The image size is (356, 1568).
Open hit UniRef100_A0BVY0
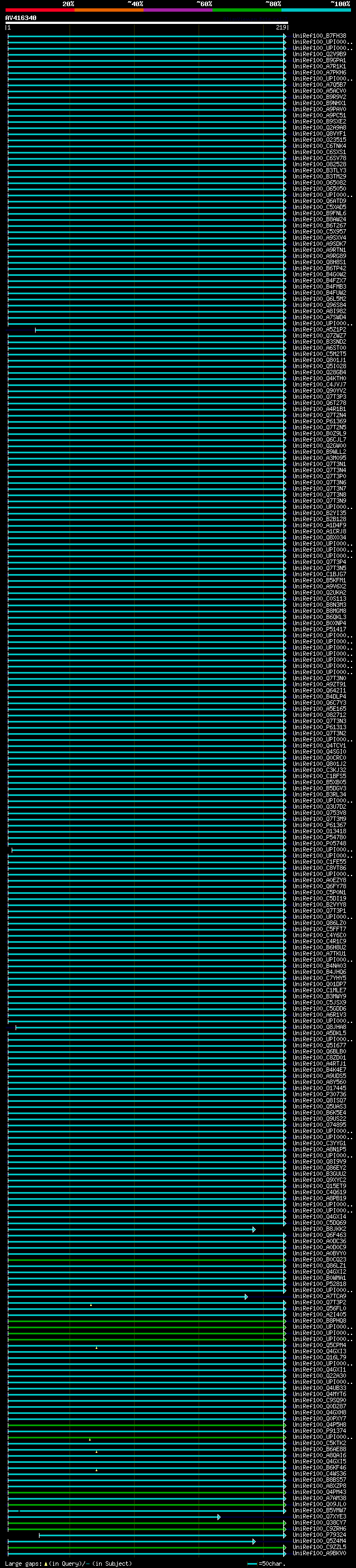click(319, 1253)
